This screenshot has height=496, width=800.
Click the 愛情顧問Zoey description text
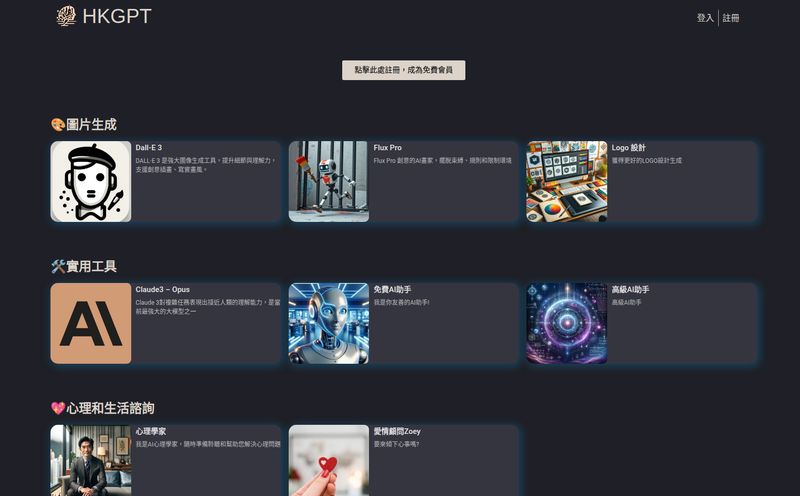click(396, 444)
